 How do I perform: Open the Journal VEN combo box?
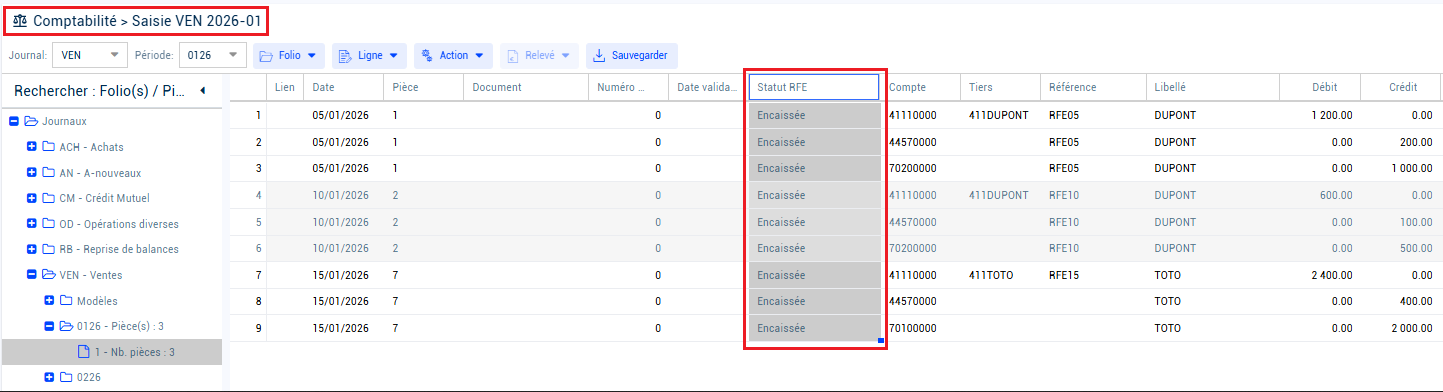(90, 55)
